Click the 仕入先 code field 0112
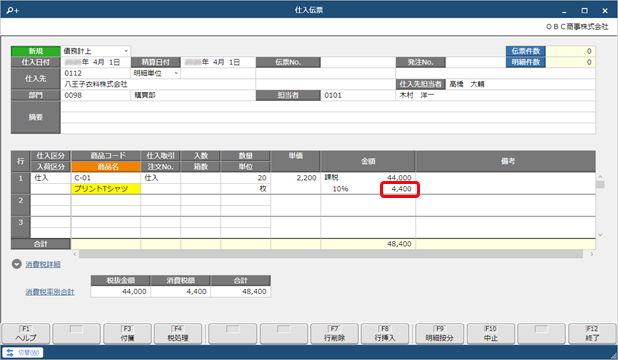 [x=95, y=73]
